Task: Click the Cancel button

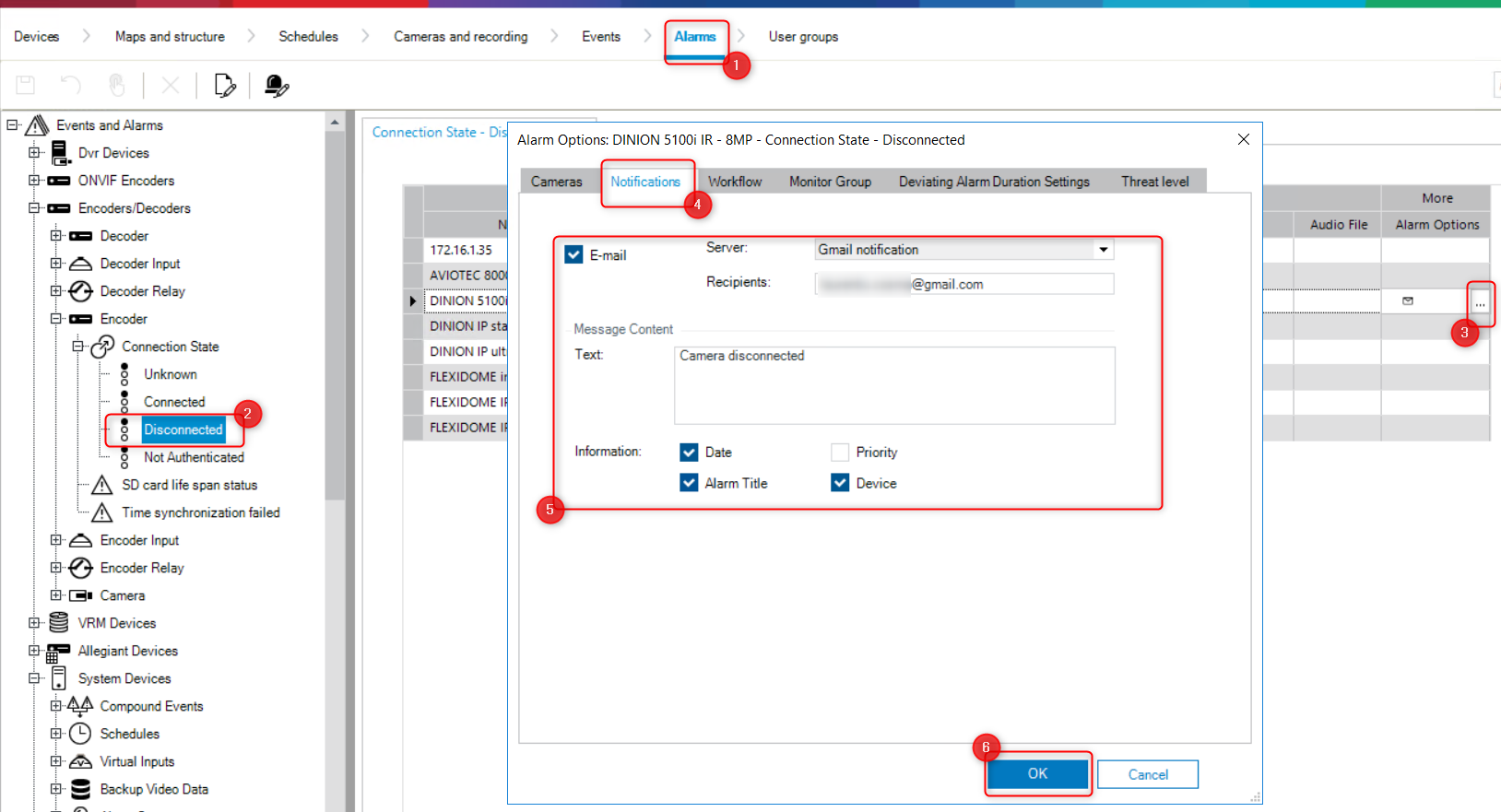Action: [x=1147, y=774]
